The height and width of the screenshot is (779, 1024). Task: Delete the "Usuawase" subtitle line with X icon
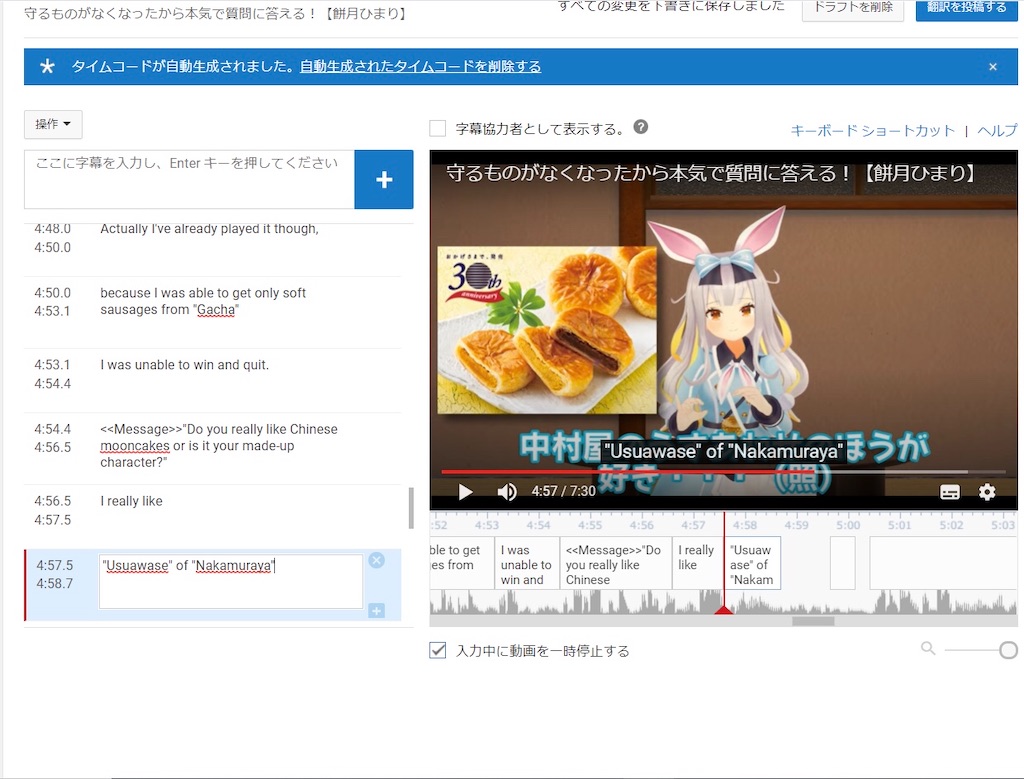click(x=376, y=560)
